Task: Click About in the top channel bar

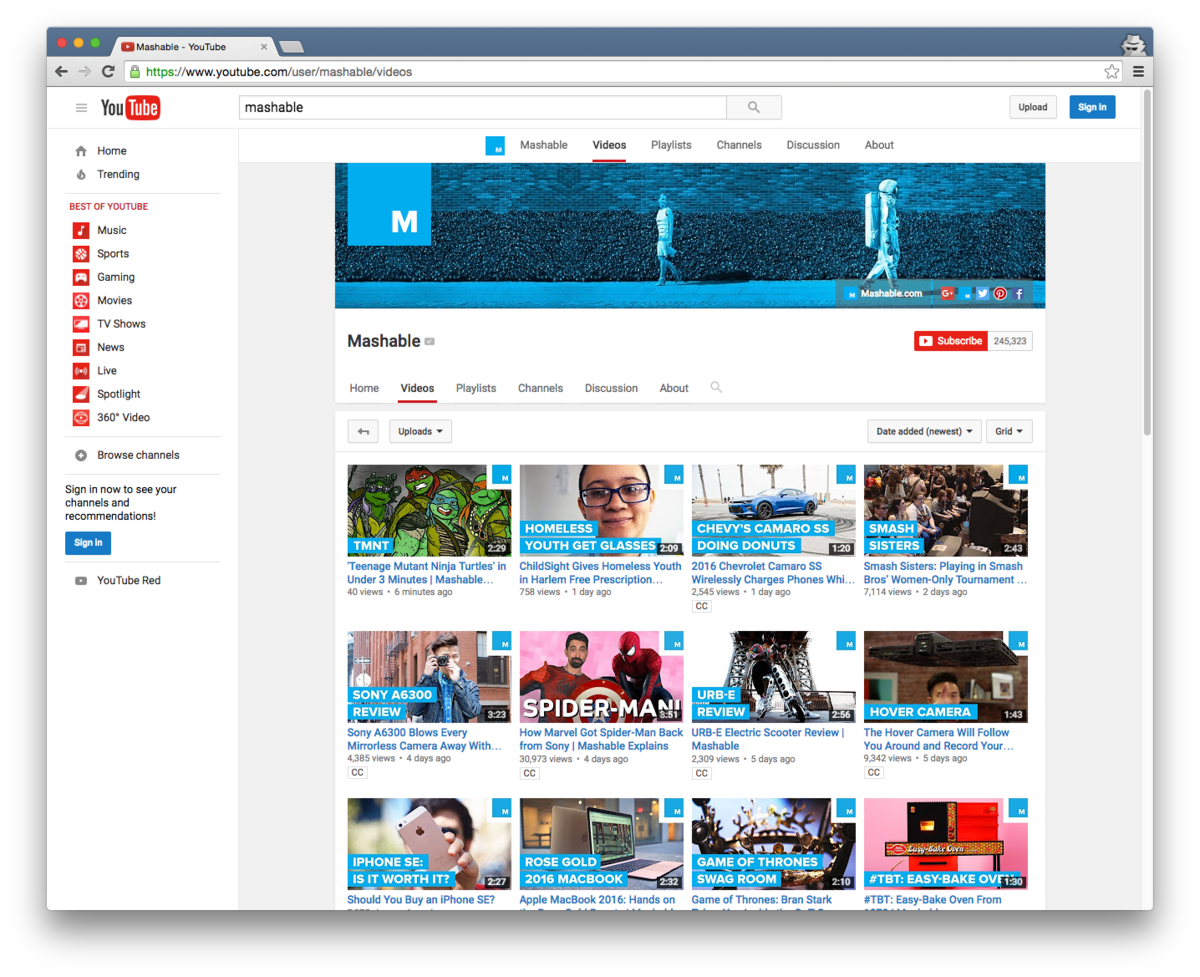Action: [x=879, y=145]
